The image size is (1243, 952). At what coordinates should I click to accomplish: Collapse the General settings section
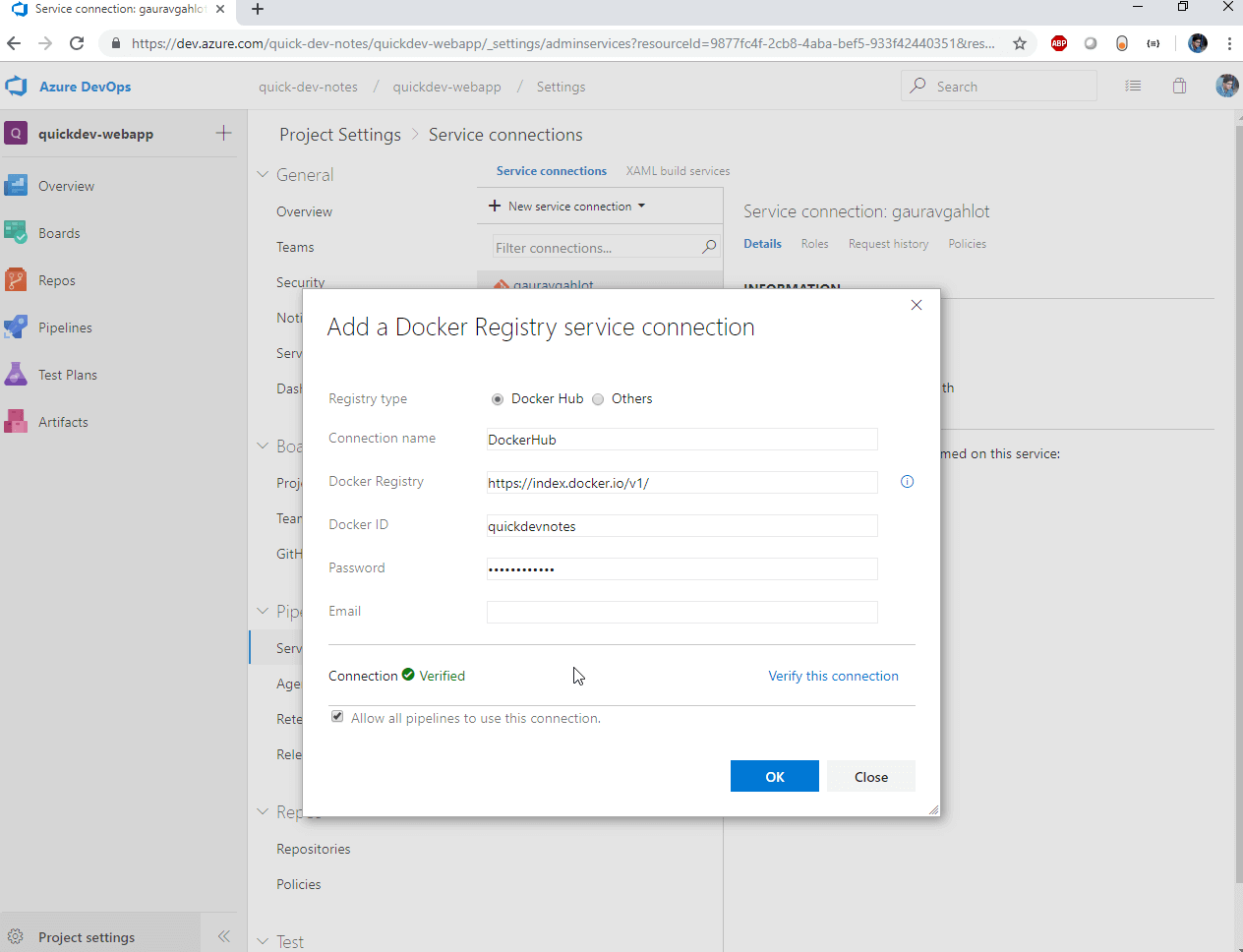(263, 174)
